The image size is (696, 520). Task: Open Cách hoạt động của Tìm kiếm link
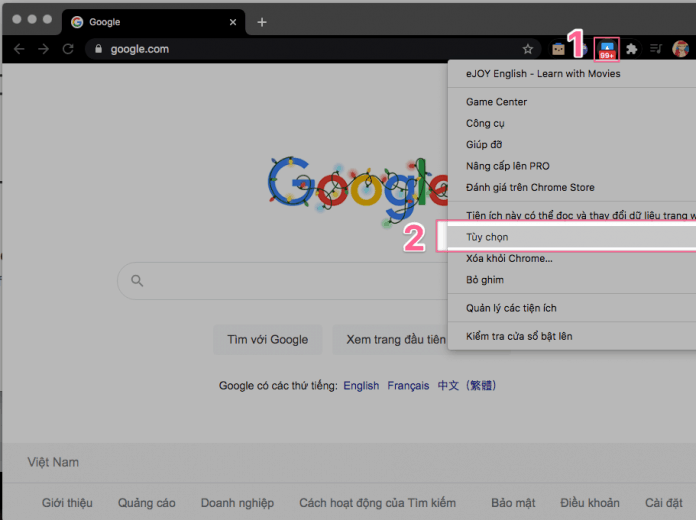click(x=377, y=503)
